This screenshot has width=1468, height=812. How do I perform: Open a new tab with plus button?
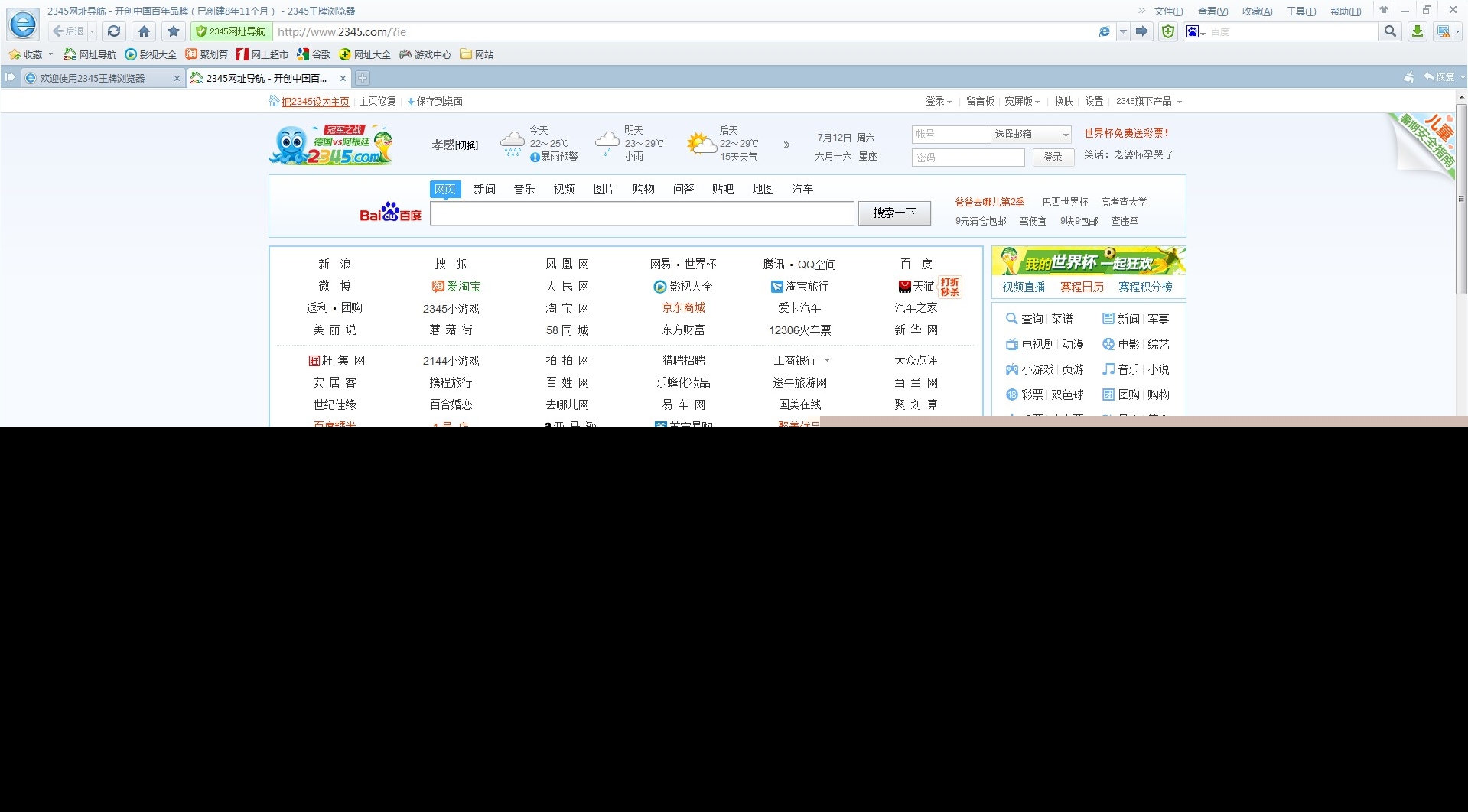[363, 78]
